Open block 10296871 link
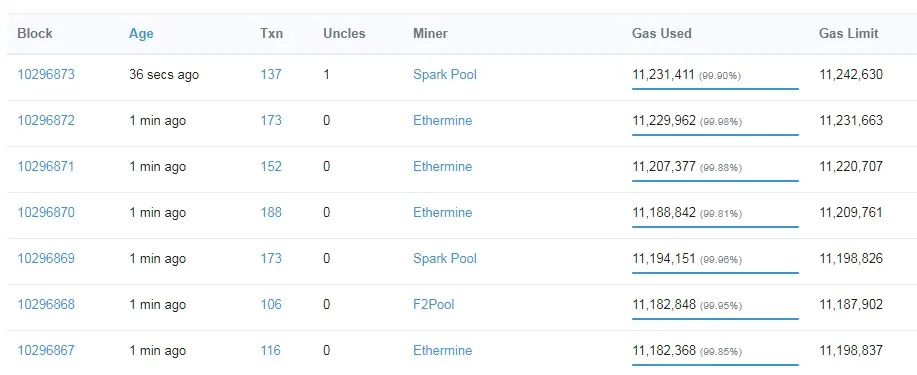 click(x=46, y=167)
